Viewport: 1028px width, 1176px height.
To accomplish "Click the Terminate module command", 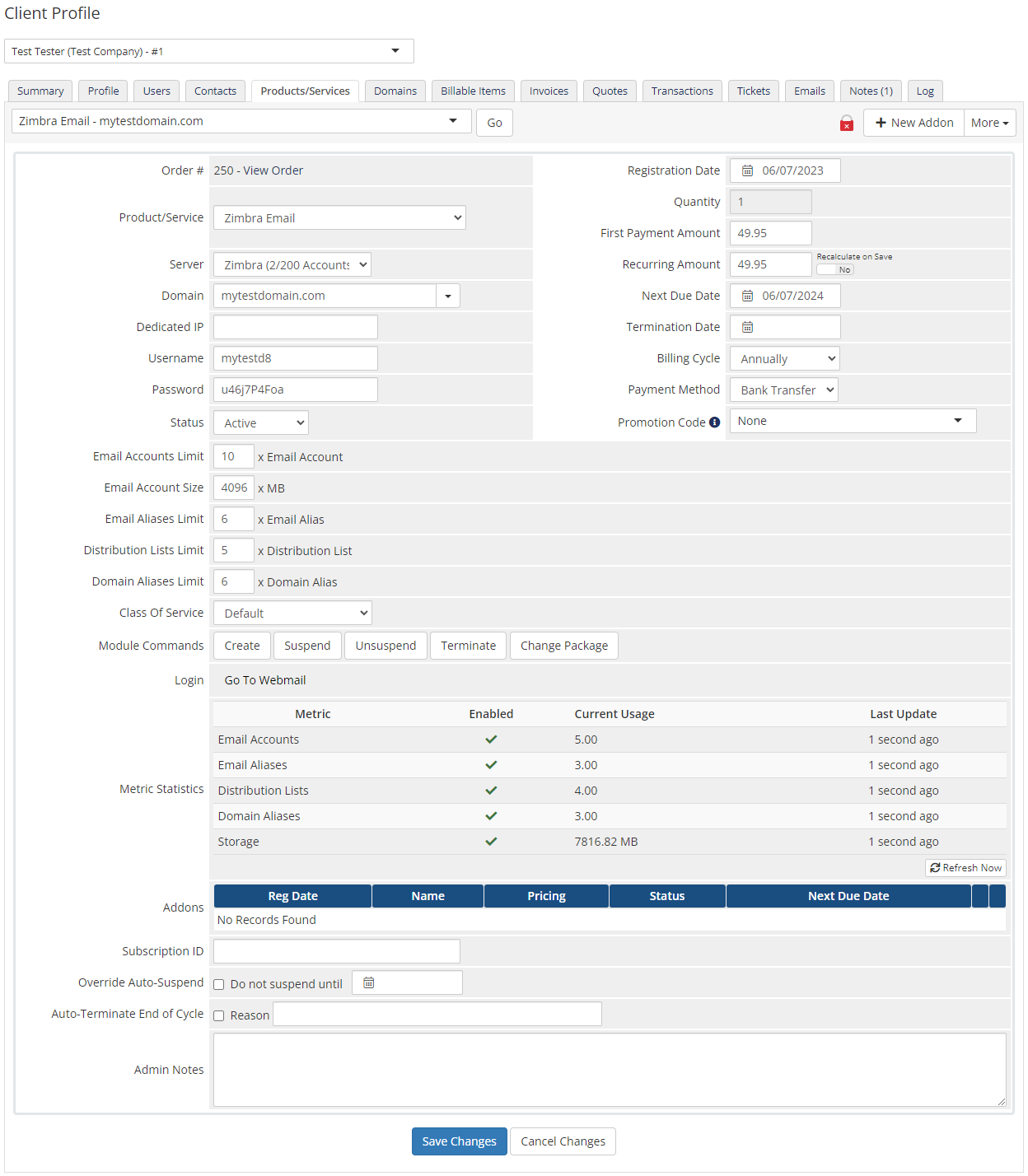I will 468,646.
